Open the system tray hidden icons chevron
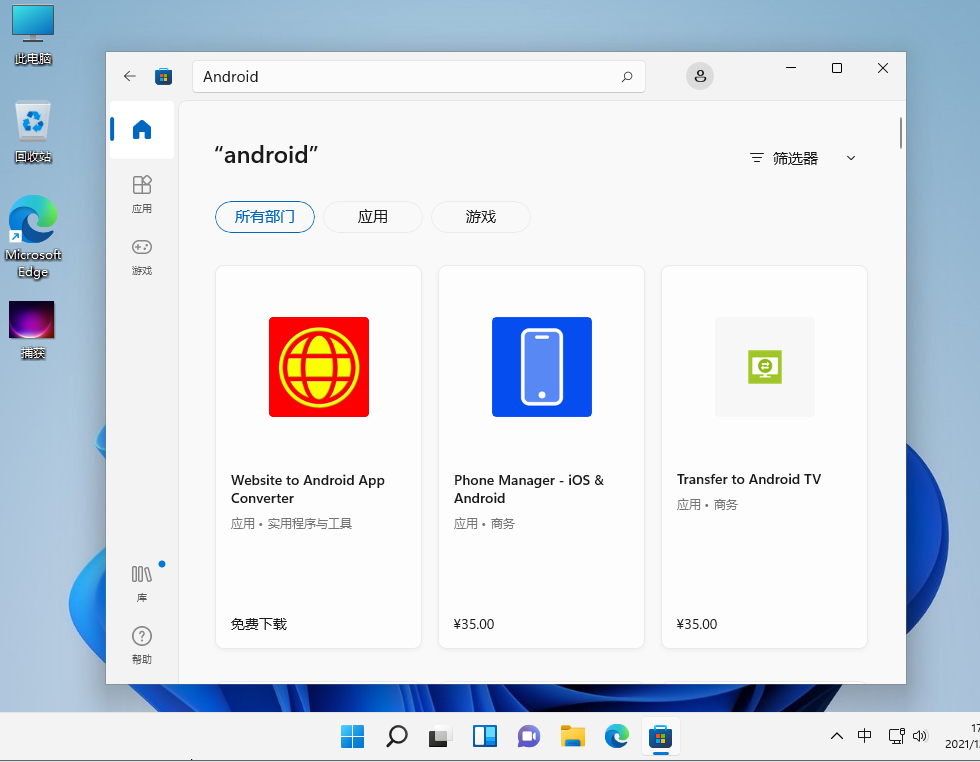The width and height of the screenshot is (980, 762). (837, 737)
